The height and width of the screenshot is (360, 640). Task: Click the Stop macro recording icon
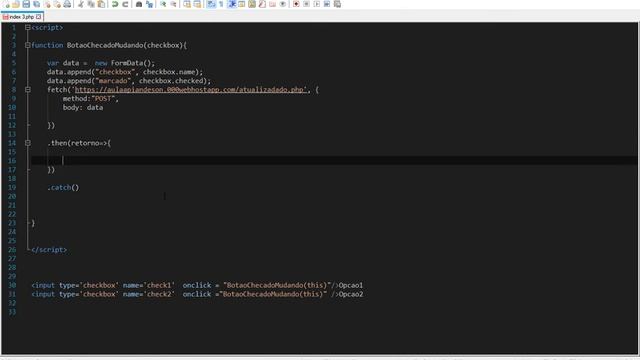tap(307, 4)
